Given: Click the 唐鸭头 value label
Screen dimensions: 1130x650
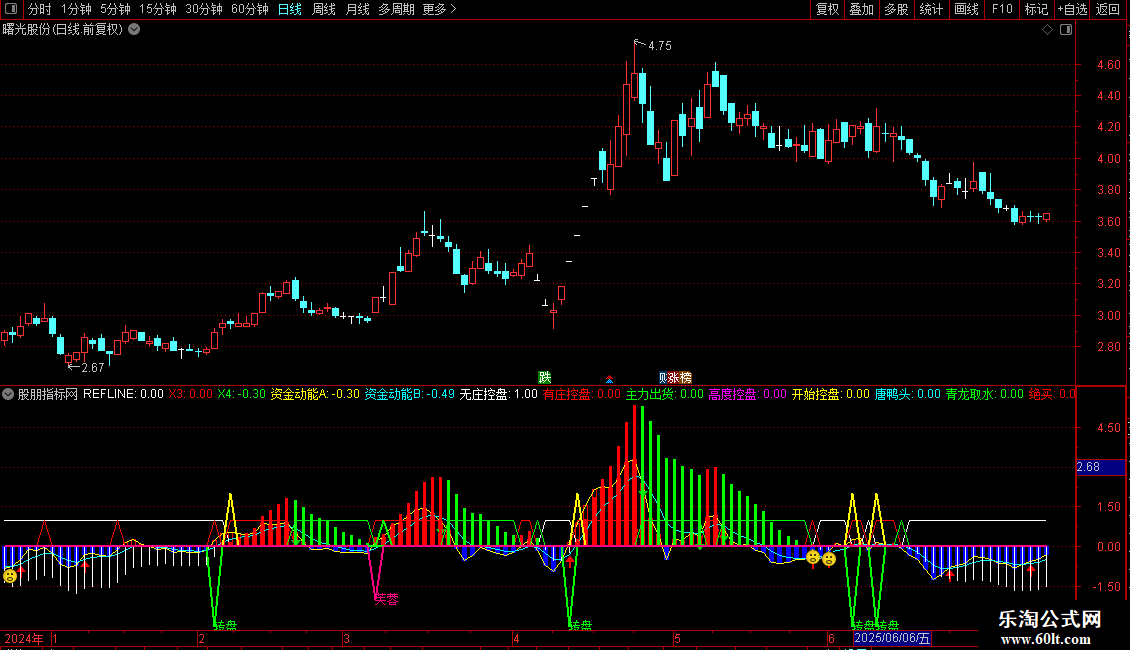Looking at the screenshot, I should click(907, 394).
